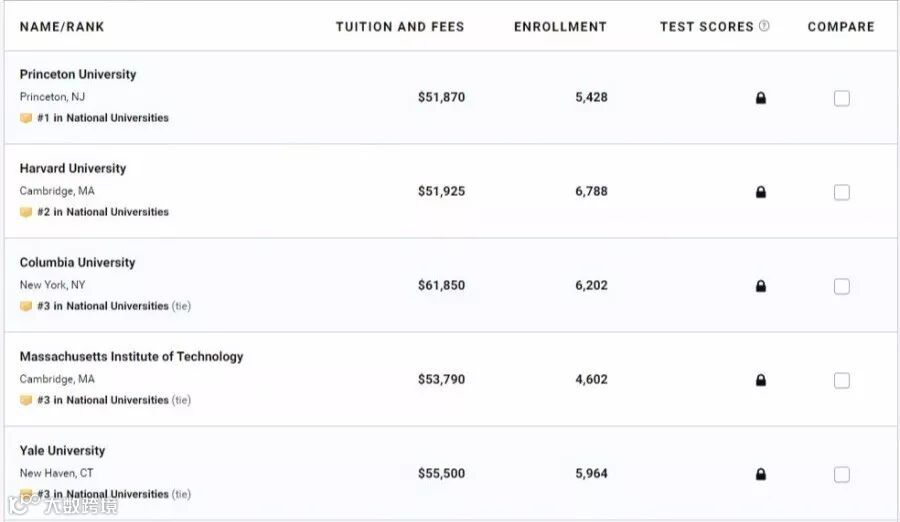
Task: Select Columbia University for comparison
Action: point(842,286)
